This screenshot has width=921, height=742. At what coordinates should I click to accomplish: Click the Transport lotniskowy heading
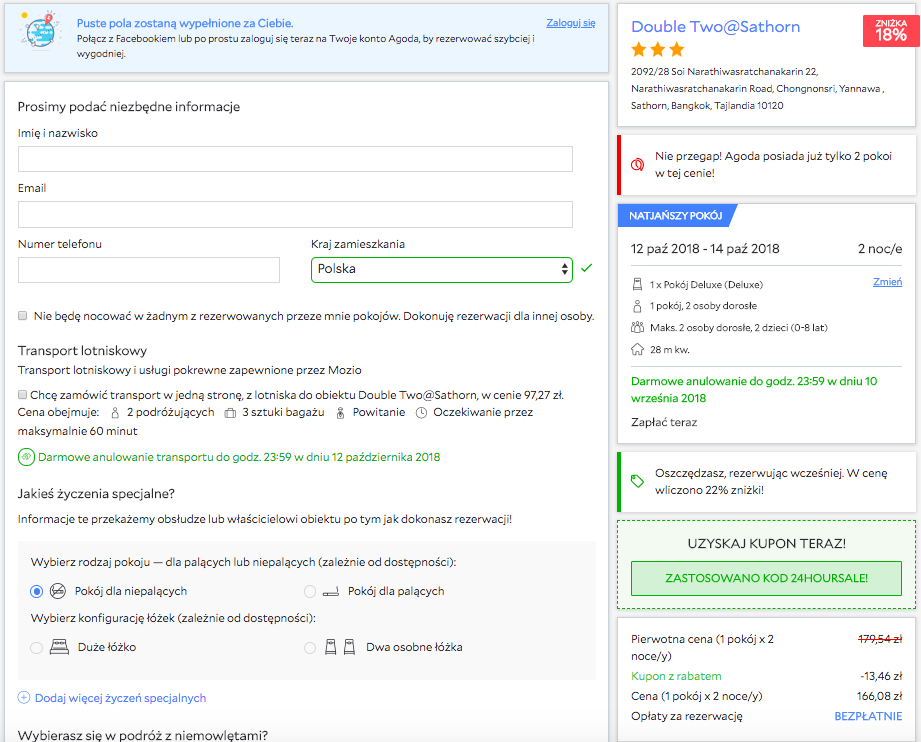tap(82, 351)
